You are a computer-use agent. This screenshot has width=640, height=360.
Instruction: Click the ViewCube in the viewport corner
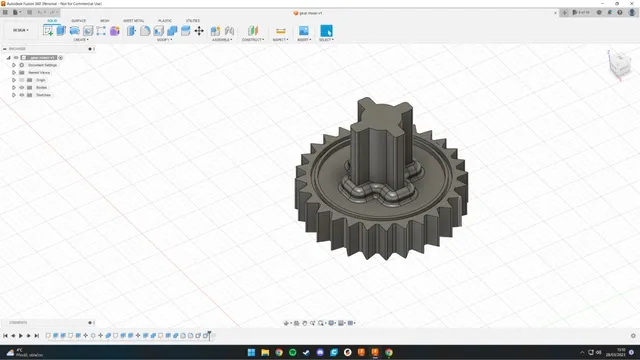[620, 64]
